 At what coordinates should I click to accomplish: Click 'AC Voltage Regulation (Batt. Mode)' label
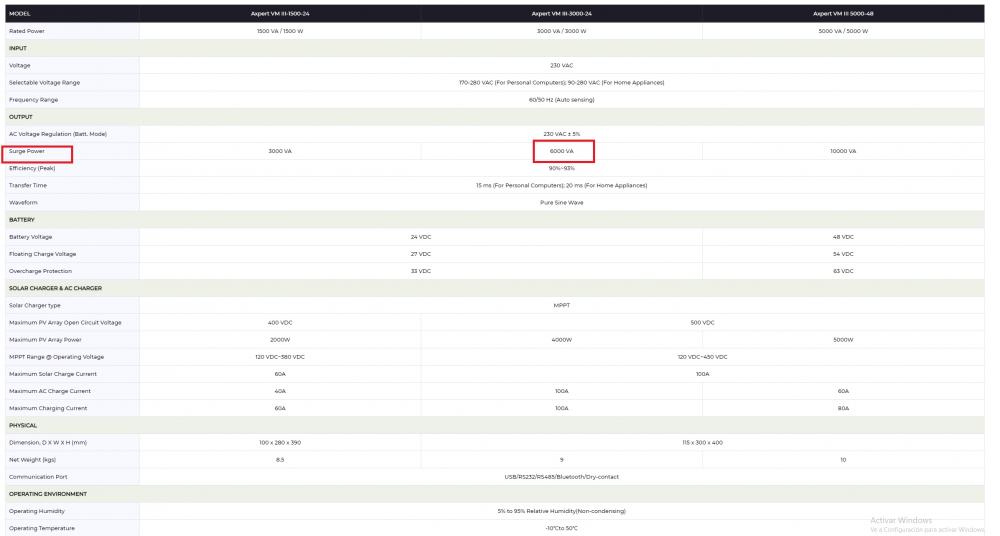58,134
